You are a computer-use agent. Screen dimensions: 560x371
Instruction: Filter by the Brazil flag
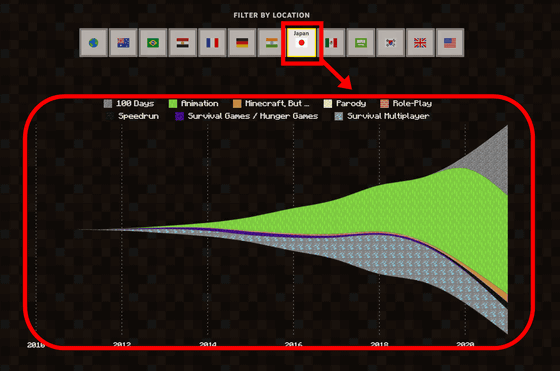153,43
